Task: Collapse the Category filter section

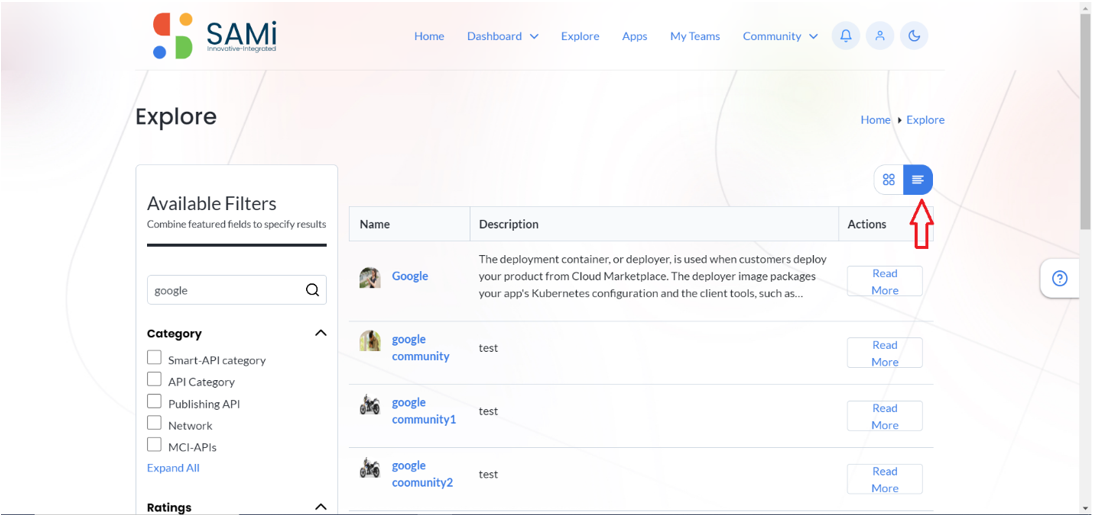Action: (320, 333)
